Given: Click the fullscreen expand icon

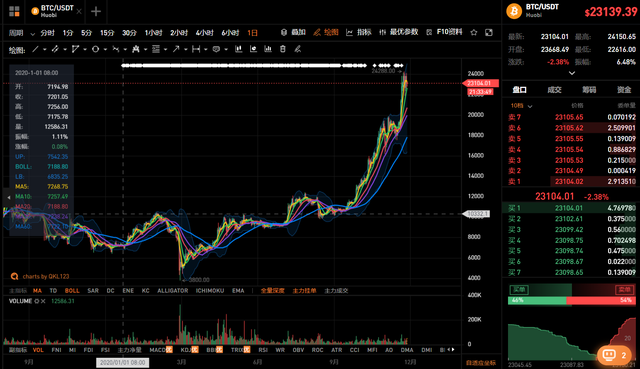Looking at the screenshot, I should coord(489,32).
